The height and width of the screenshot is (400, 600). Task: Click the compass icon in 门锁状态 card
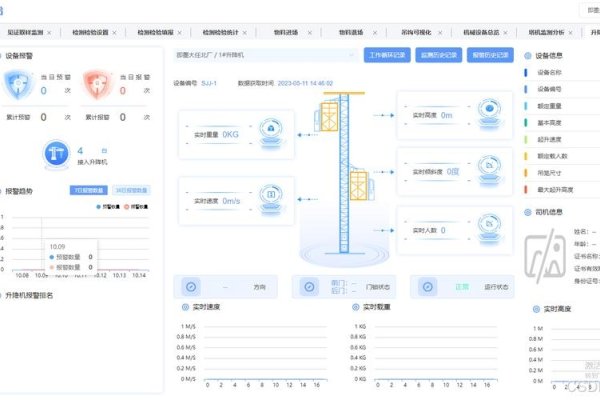click(x=309, y=287)
